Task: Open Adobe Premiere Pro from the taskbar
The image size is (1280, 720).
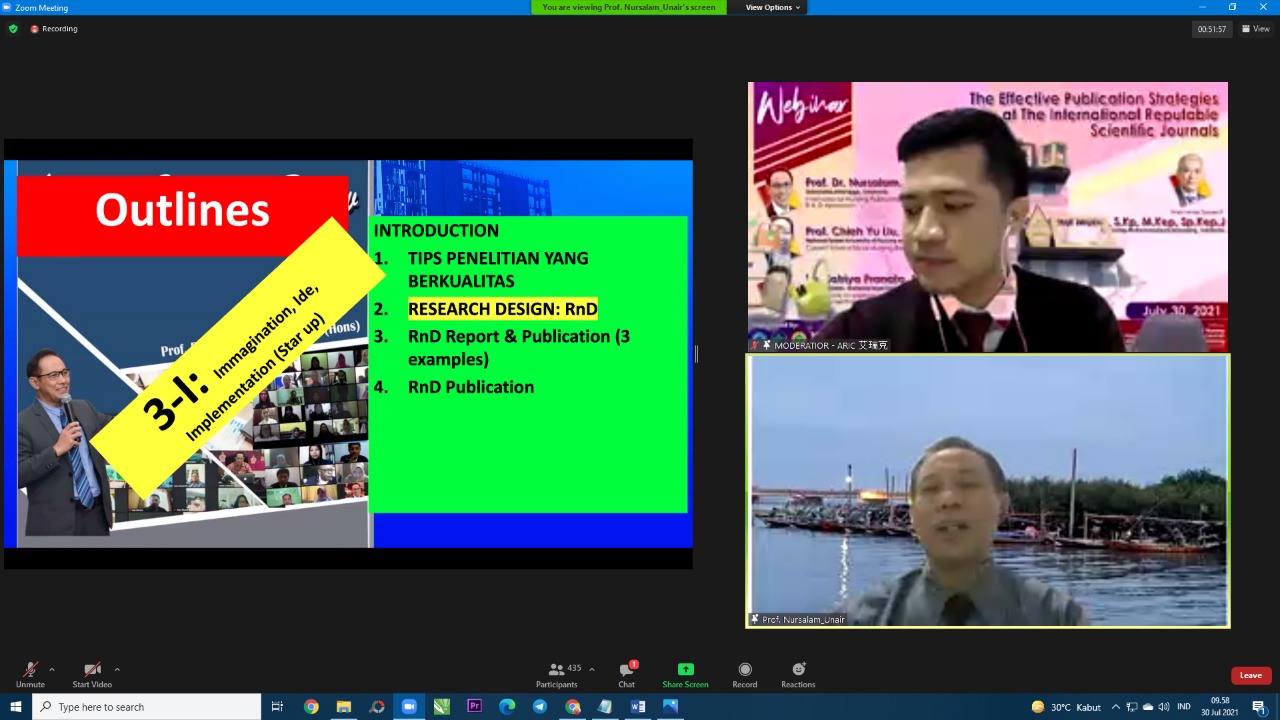Action: coord(475,707)
